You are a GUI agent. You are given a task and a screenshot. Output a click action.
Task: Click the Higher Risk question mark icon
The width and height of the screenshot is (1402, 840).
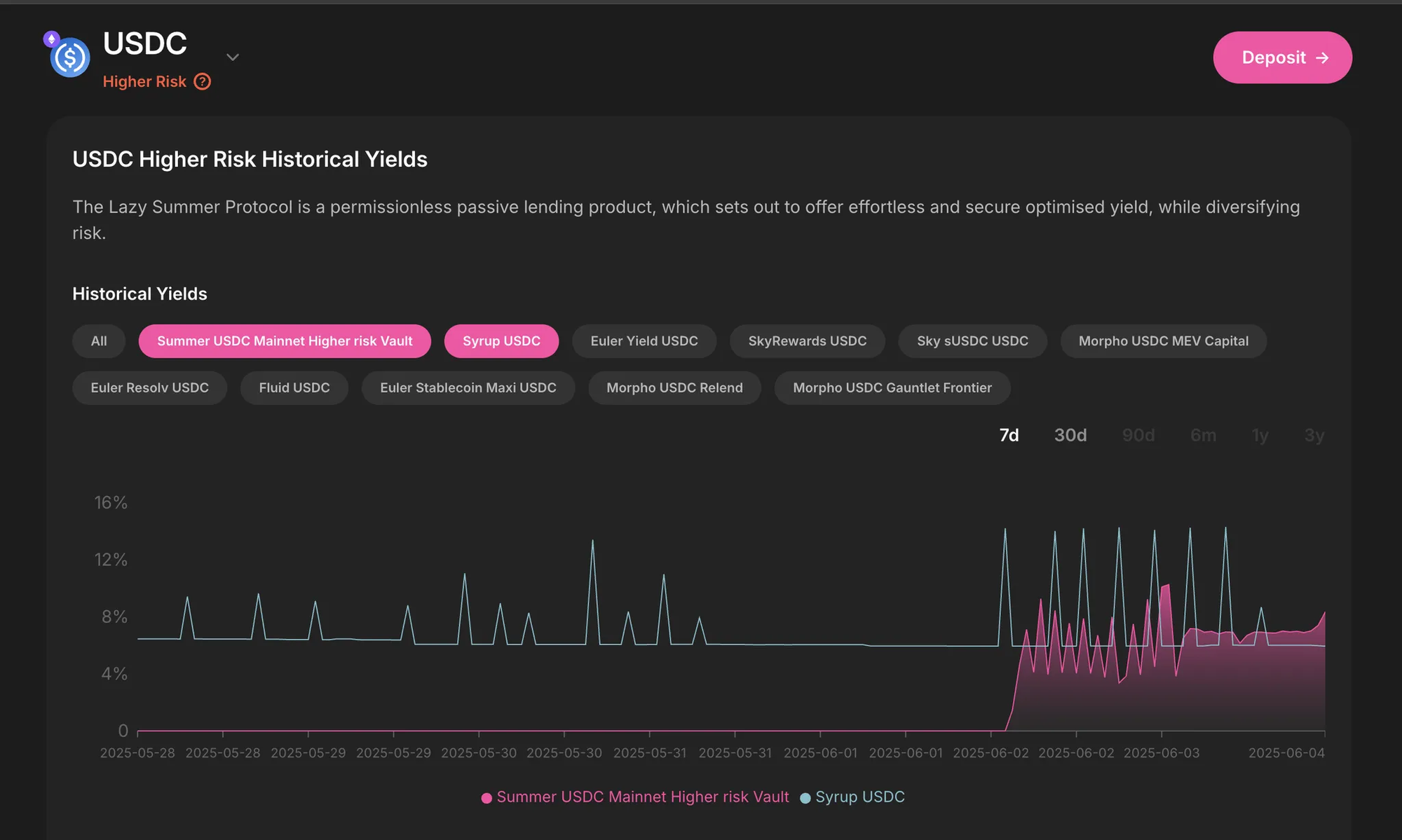pyautogui.click(x=203, y=82)
